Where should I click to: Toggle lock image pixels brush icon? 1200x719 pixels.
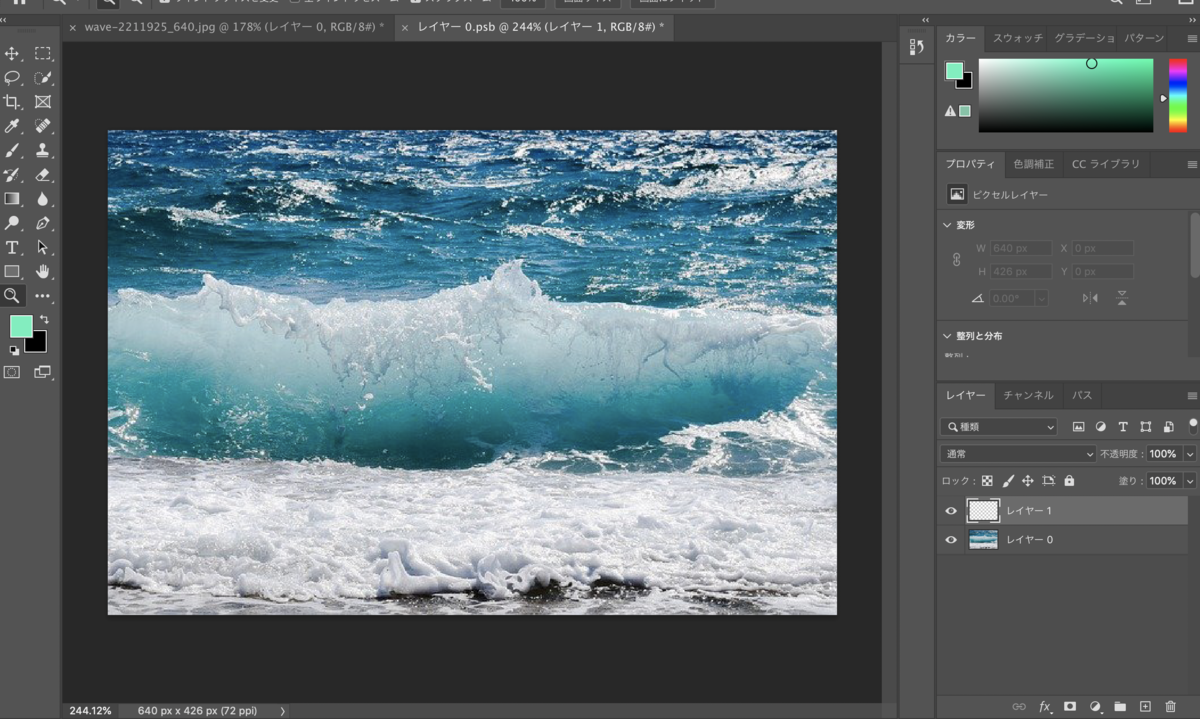(1008, 481)
